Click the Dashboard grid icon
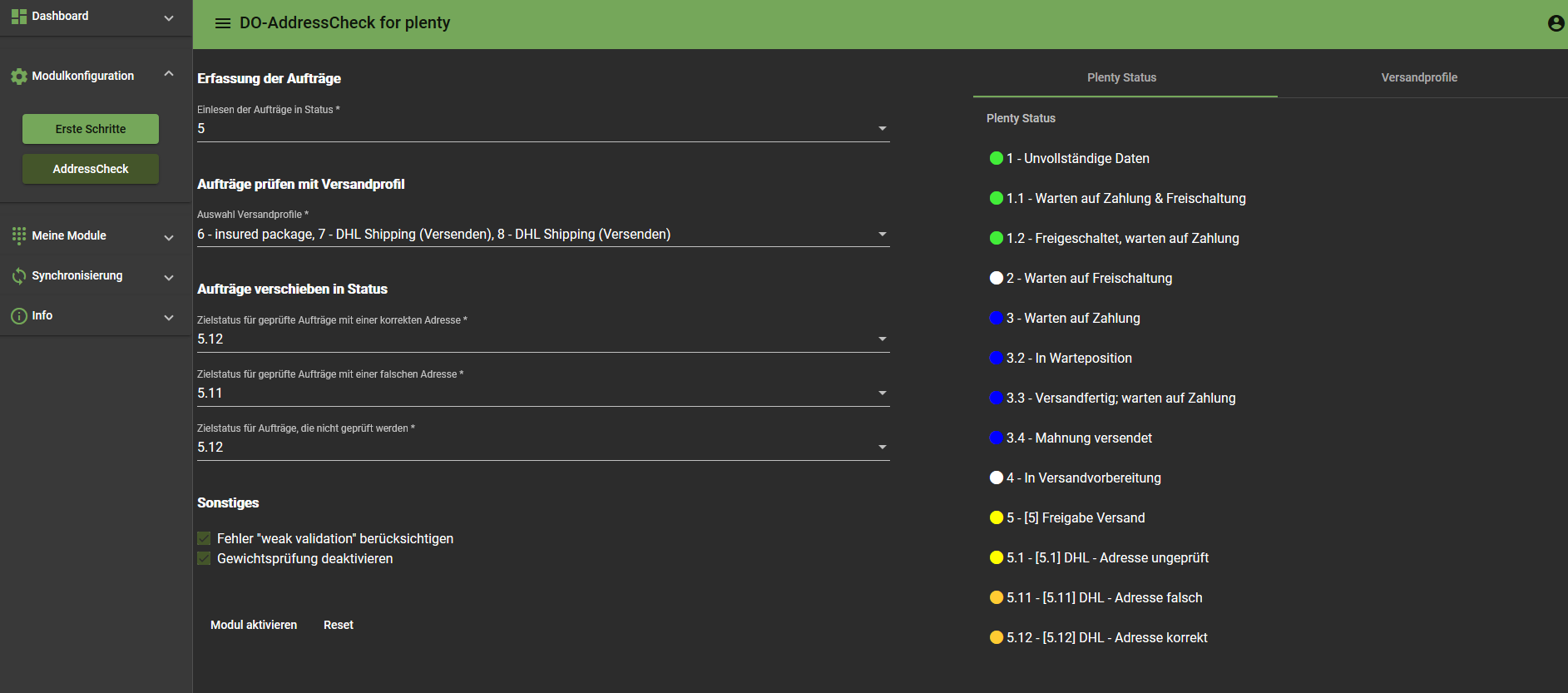 18,17
